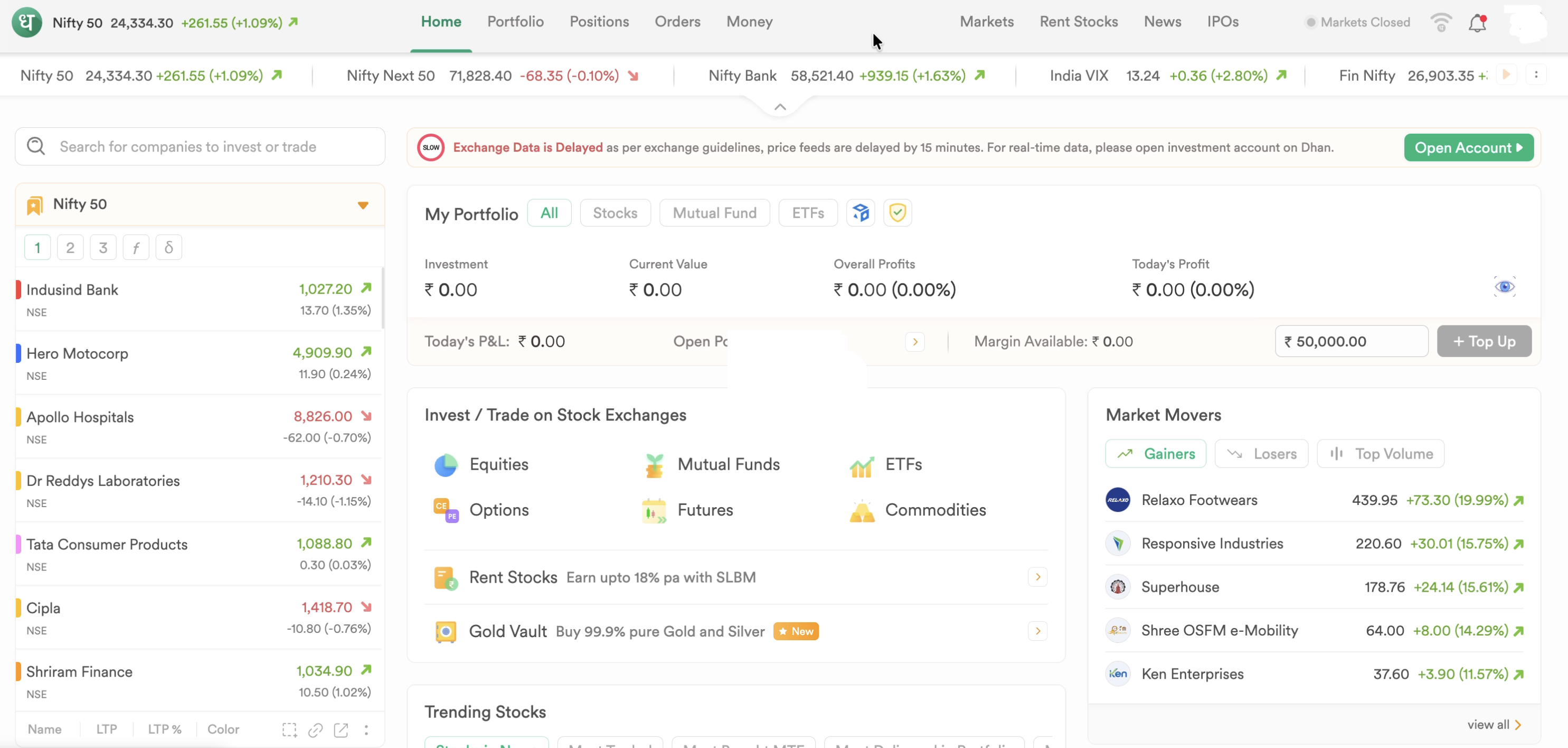Screen dimensions: 1568x748
Task: Click the top up amount field
Action: pyautogui.click(x=1352, y=342)
